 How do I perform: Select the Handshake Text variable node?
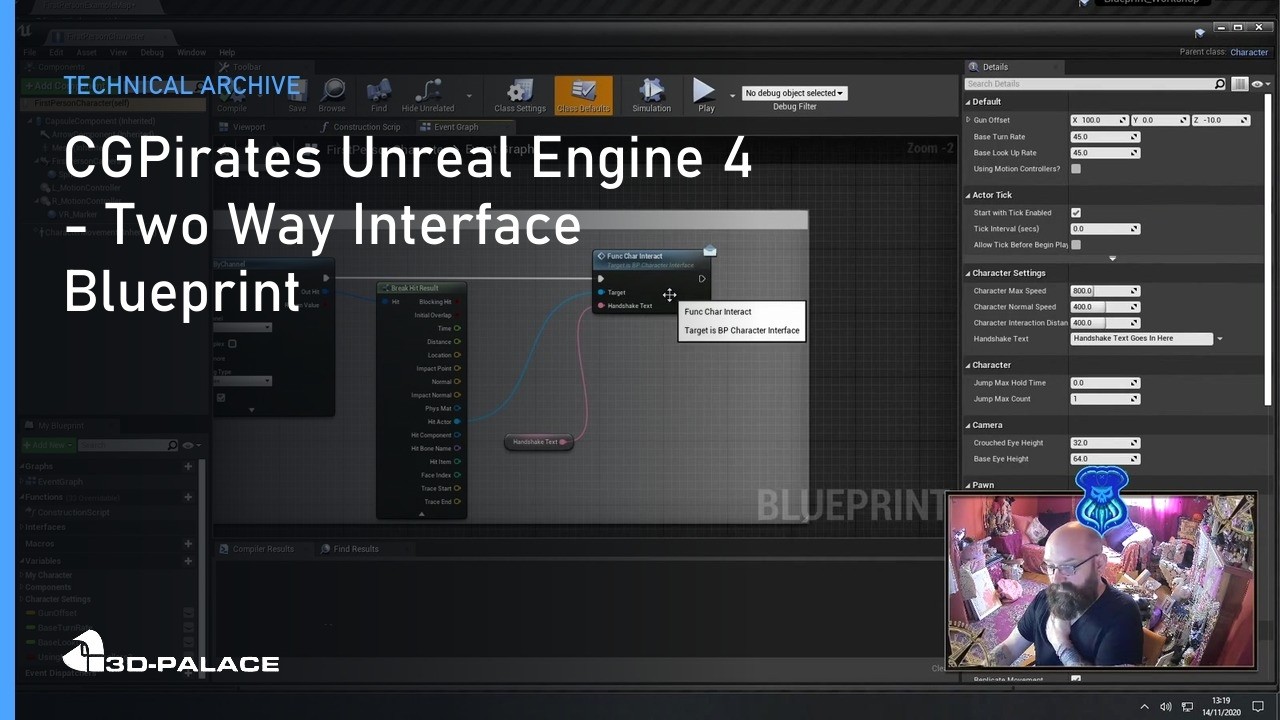tap(539, 442)
